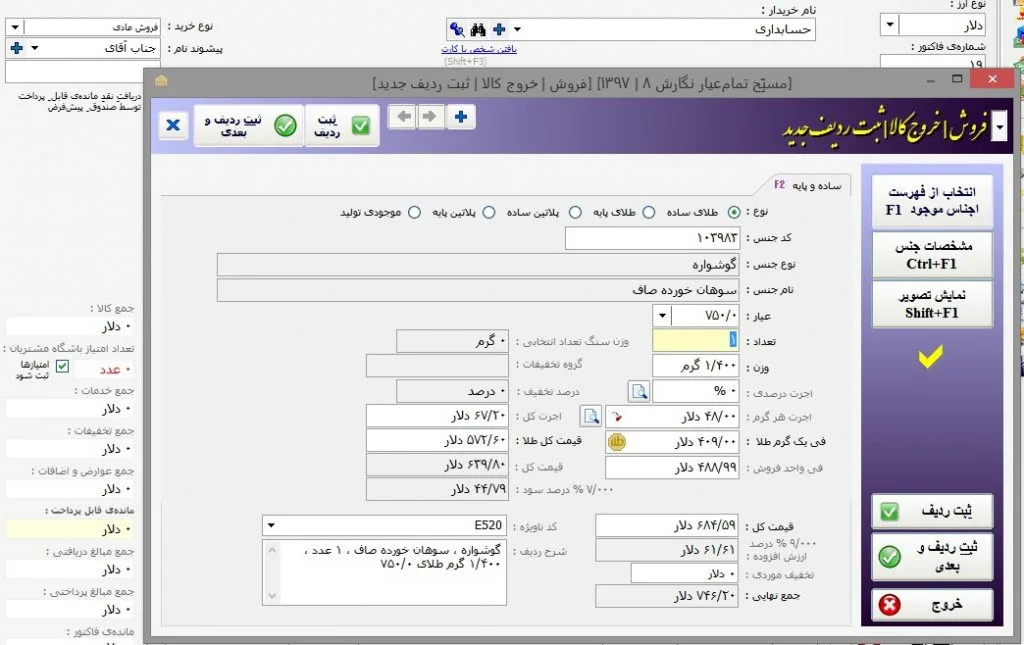Click the 'خروج' exit button
The width and height of the screenshot is (1024, 645).
(x=932, y=605)
